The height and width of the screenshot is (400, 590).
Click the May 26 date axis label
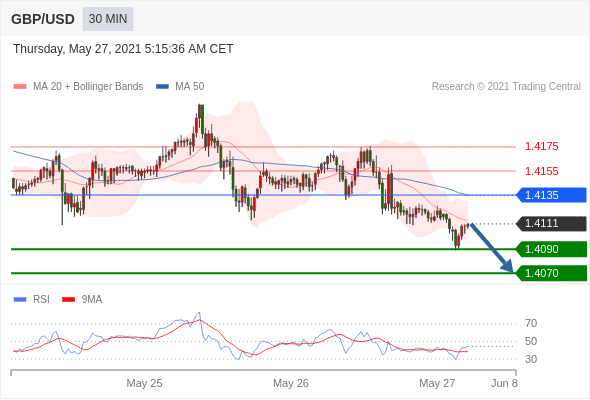(291, 383)
